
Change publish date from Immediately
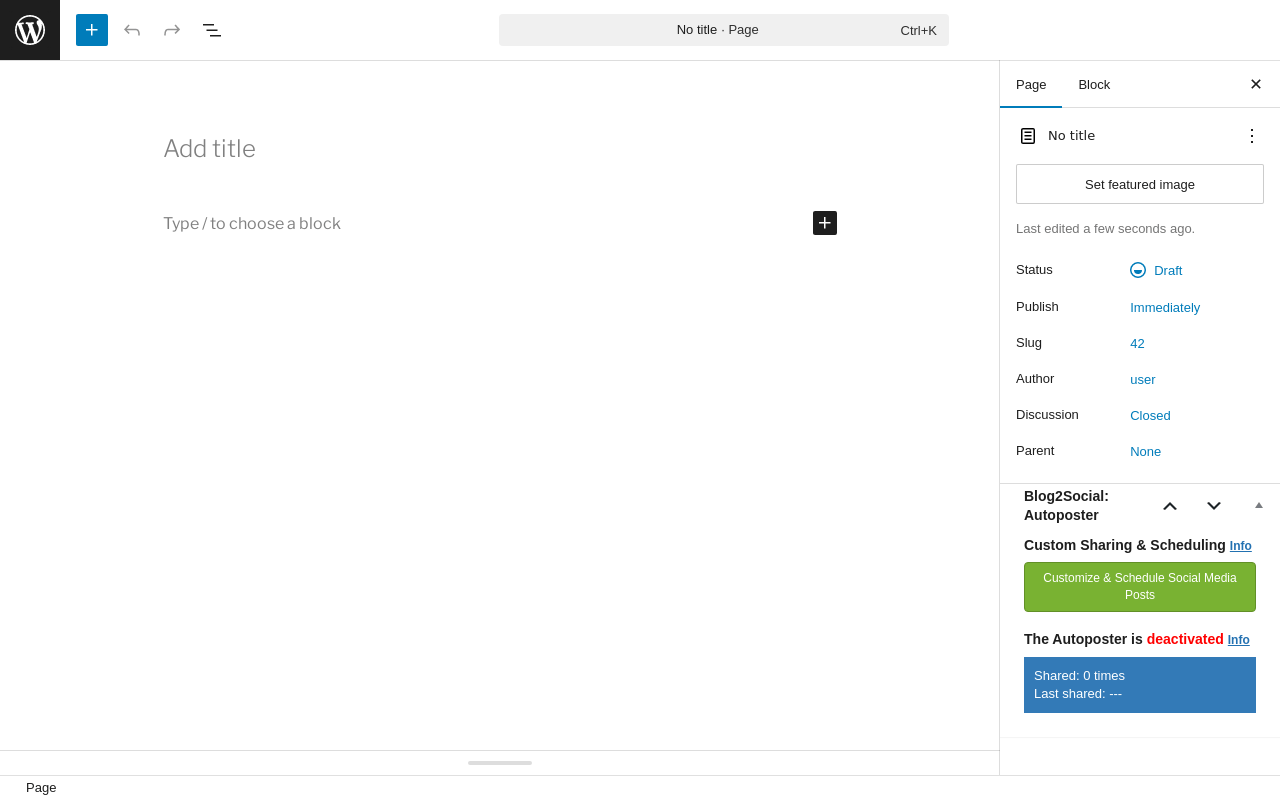pos(1165,307)
